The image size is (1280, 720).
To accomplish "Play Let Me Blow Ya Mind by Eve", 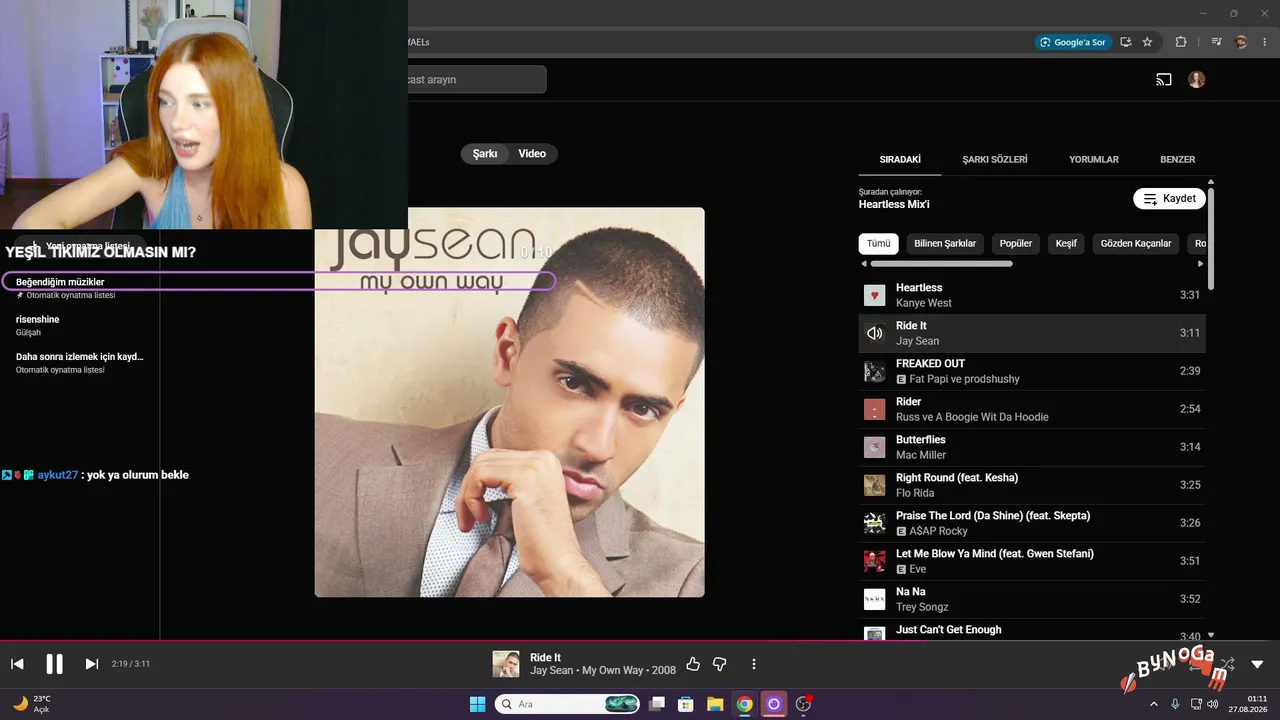I will point(1032,561).
